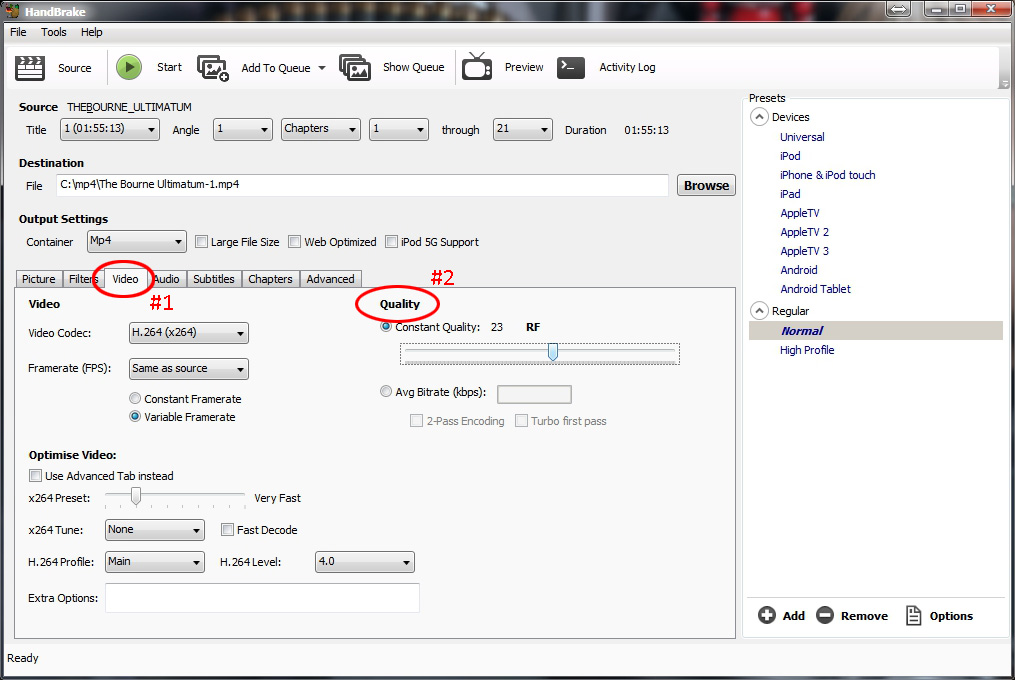Select the AppleTV 3 preset
The image size is (1015, 680).
[x=804, y=251]
